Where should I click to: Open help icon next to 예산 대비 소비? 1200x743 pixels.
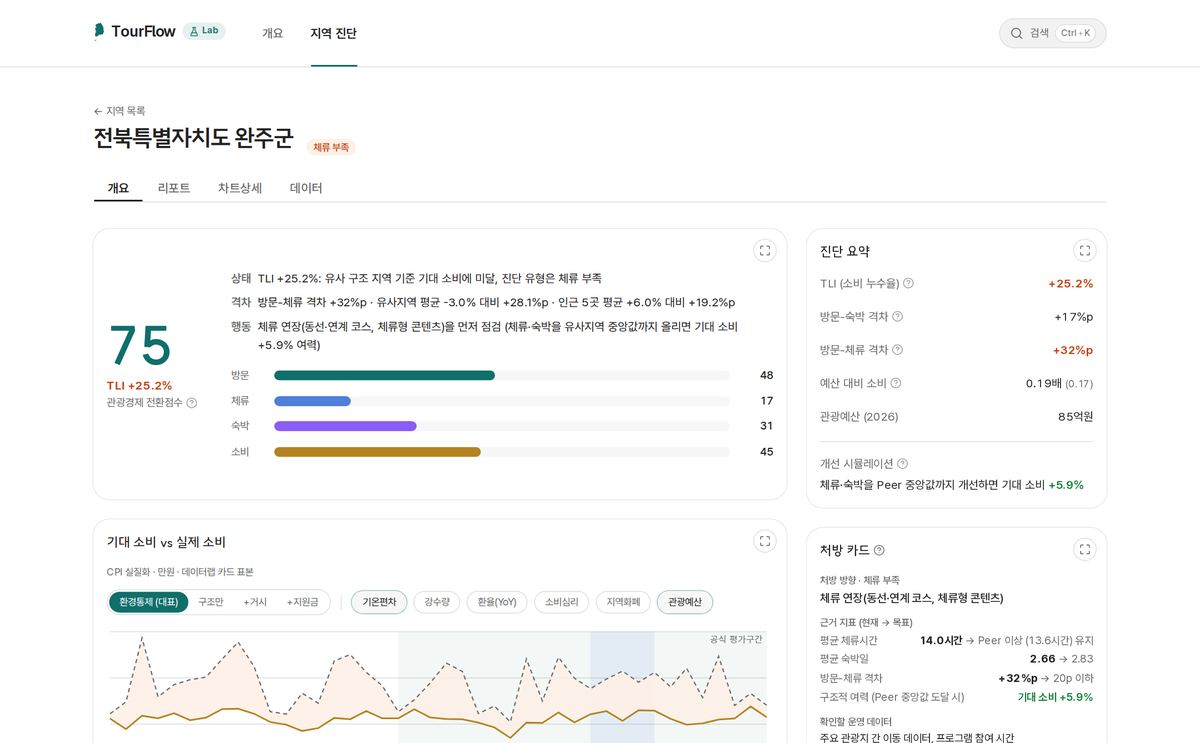[x=895, y=383]
